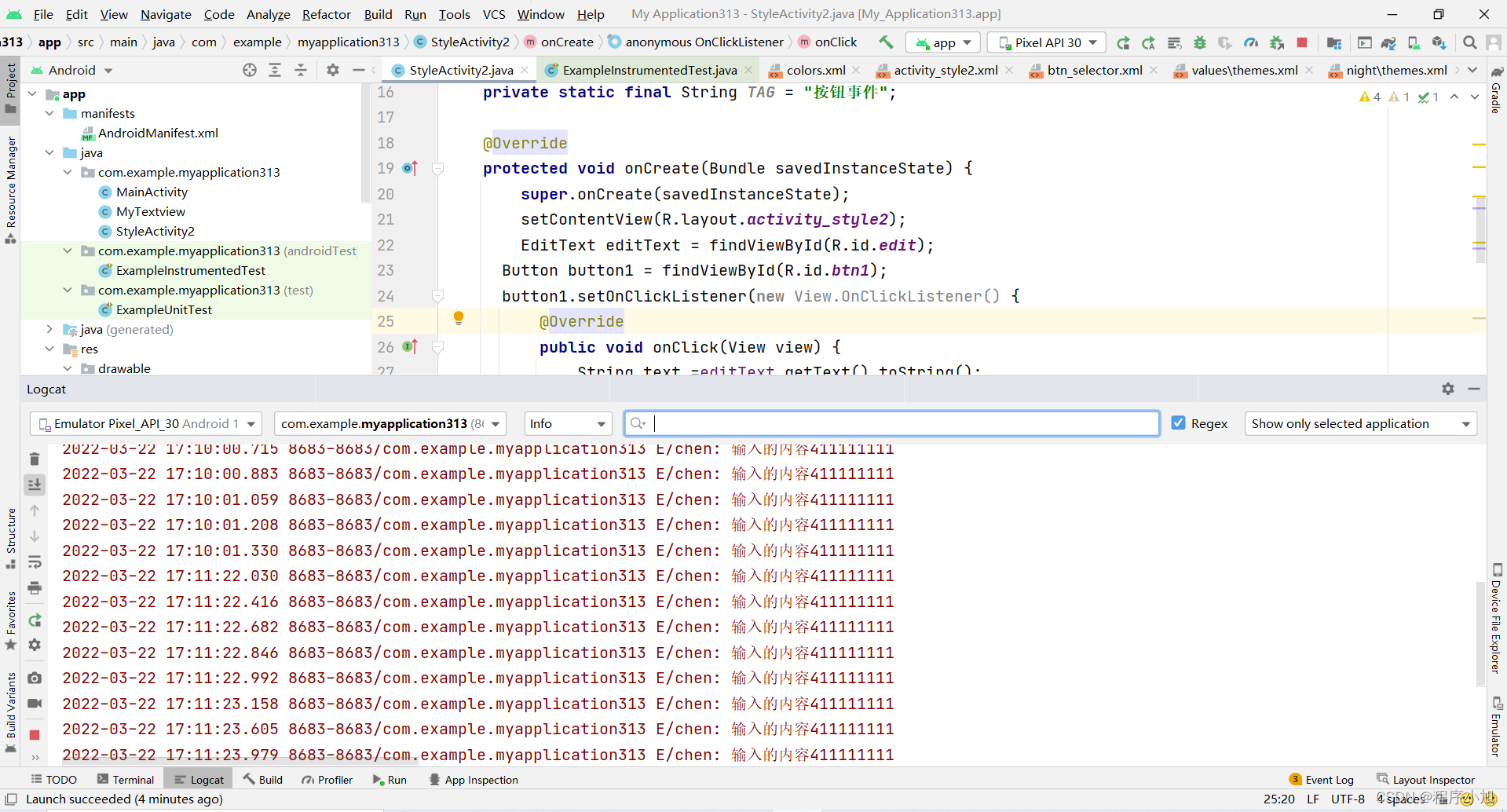Toggle the Favorites tool window
Viewport: 1507px width, 812px height.
[11, 620]
